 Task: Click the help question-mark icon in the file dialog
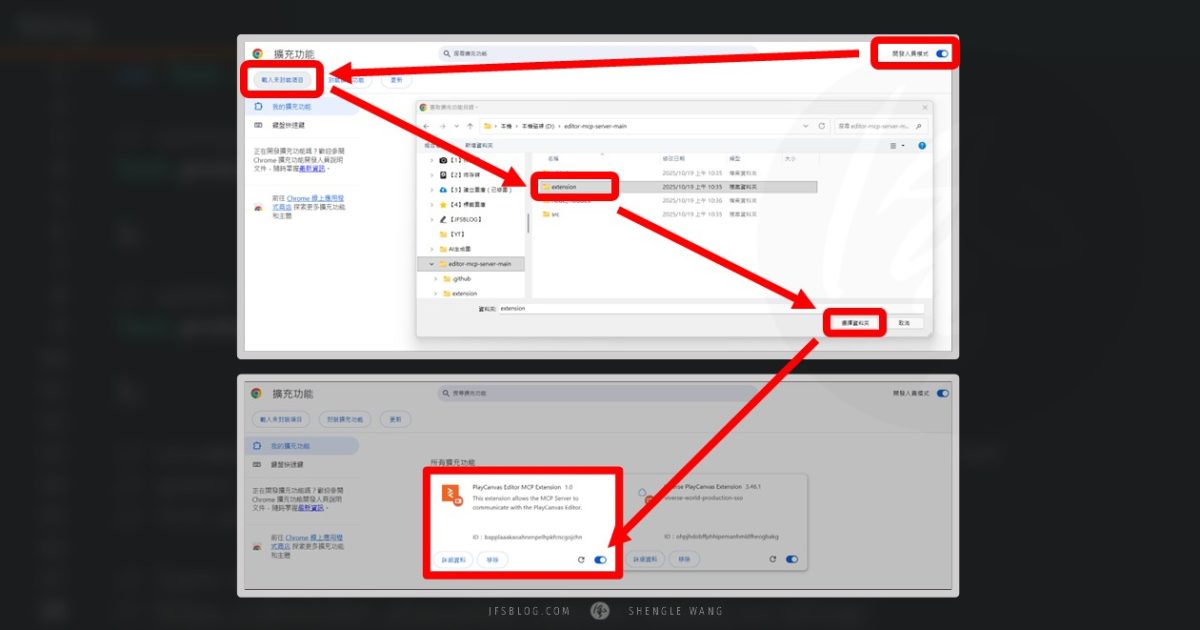(920, 145)
